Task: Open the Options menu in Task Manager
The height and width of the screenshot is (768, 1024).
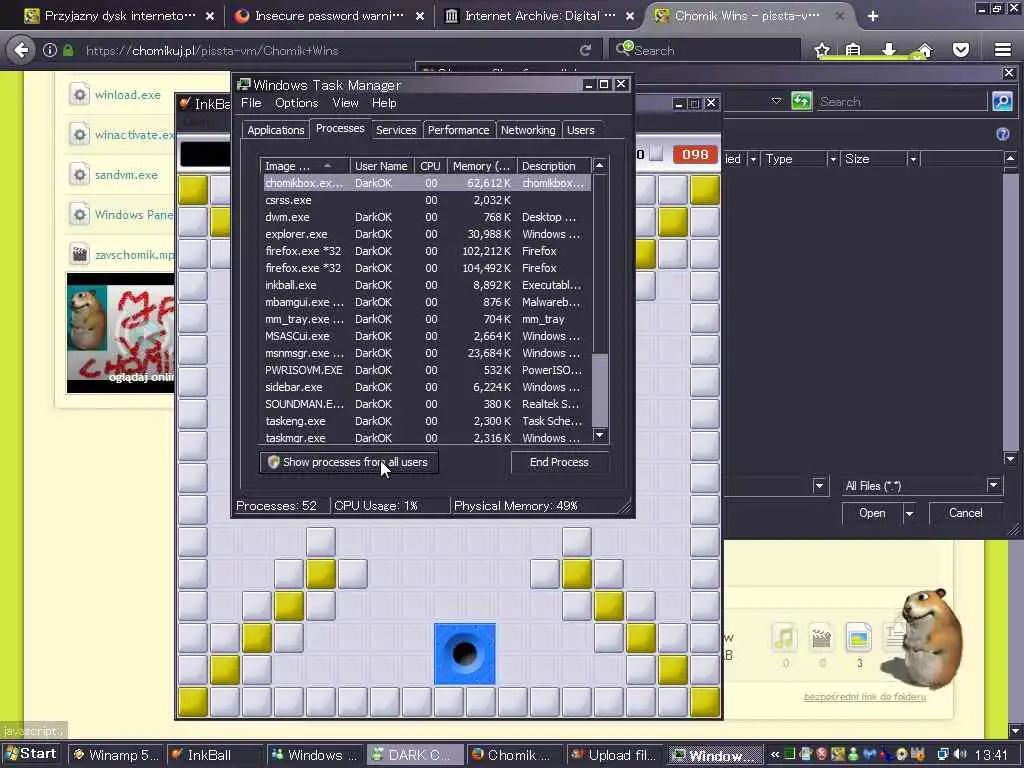Action: pyautogui.click(x=296, y=103)
